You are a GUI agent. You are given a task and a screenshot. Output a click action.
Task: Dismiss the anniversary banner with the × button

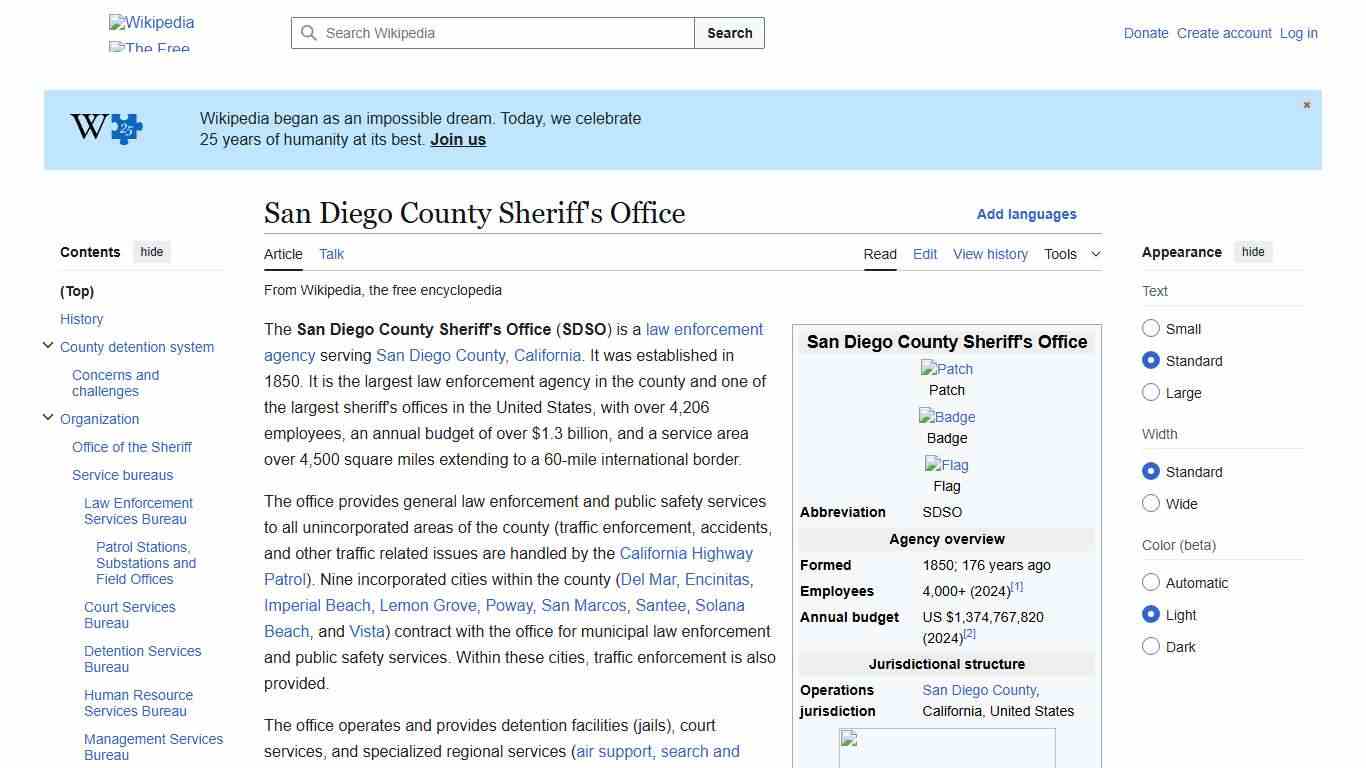click(1306, 104)
